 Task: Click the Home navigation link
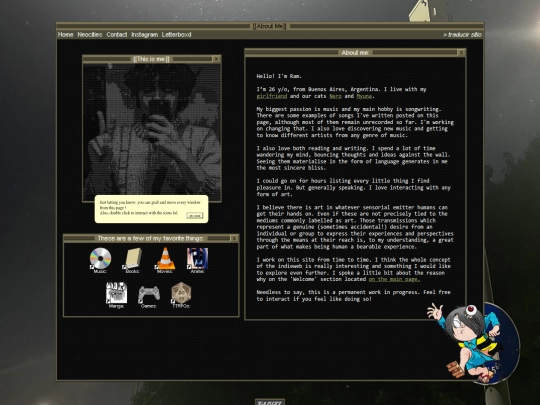point(65,34)
